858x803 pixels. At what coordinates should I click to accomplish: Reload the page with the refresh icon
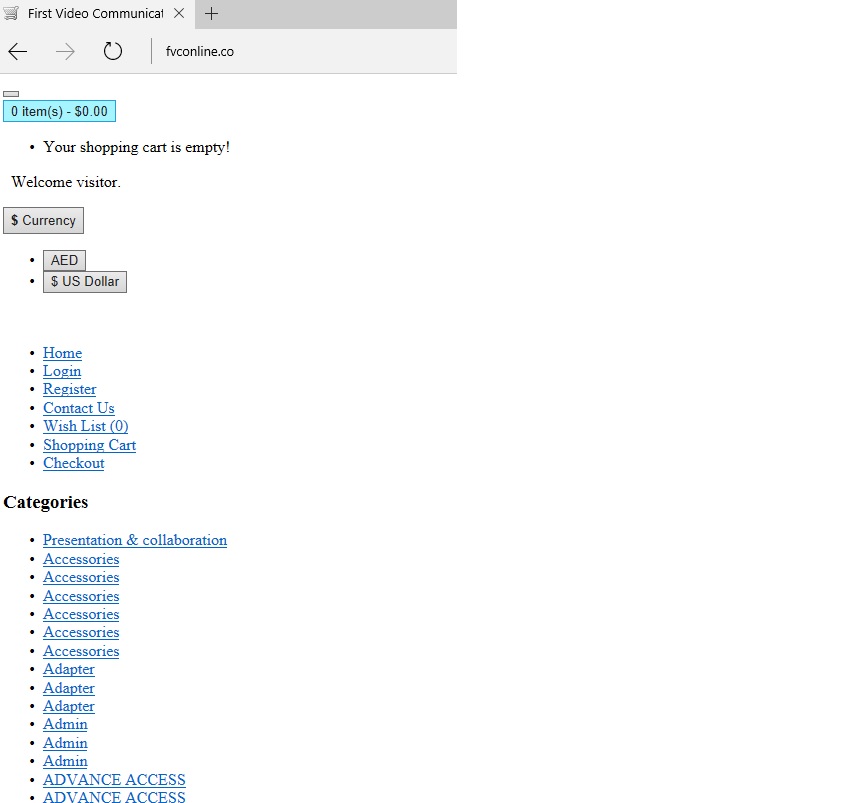pyautogui.click(x=113, y=51)
